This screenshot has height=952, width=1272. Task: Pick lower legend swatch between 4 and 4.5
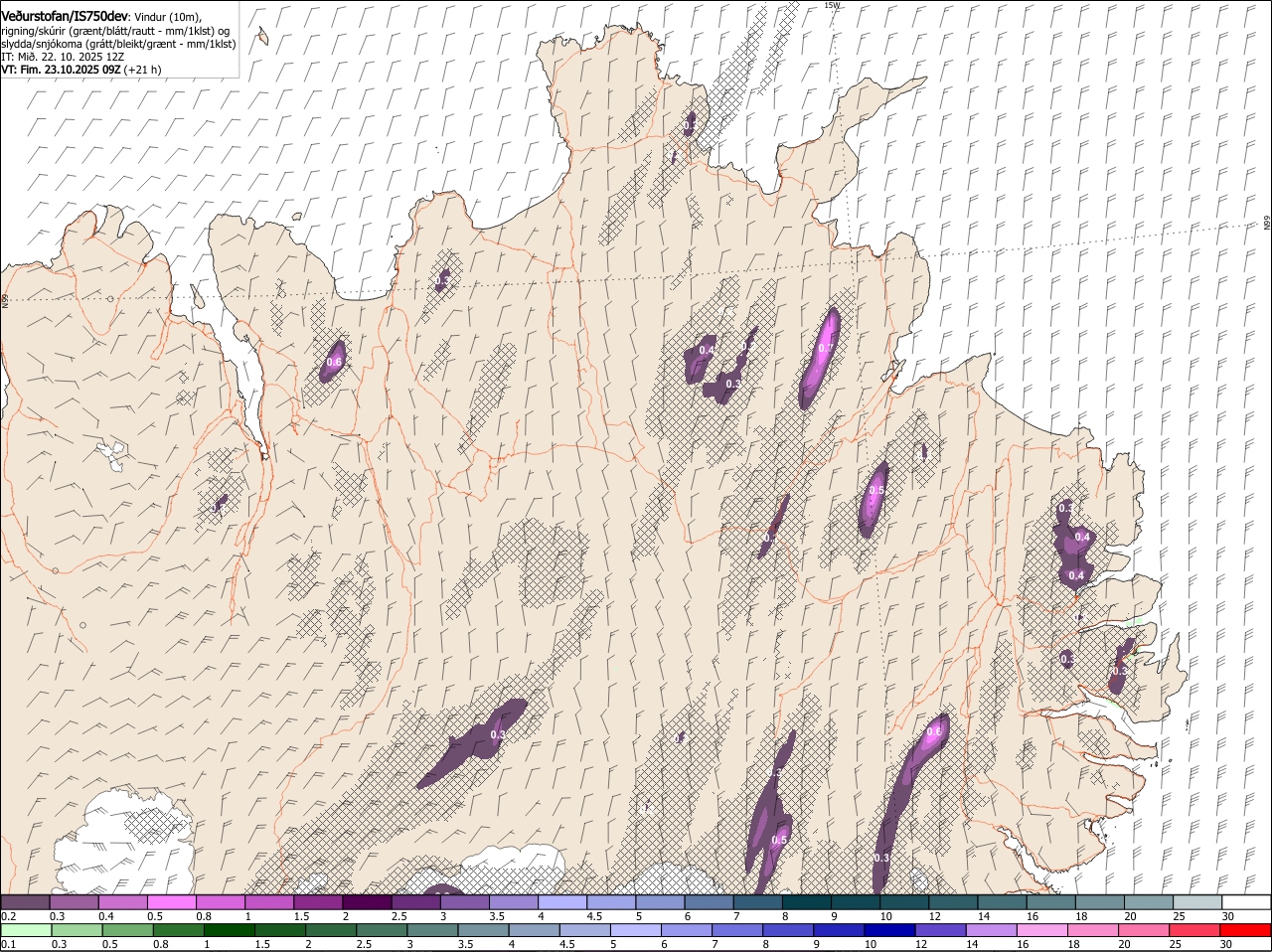pos(534,930)
